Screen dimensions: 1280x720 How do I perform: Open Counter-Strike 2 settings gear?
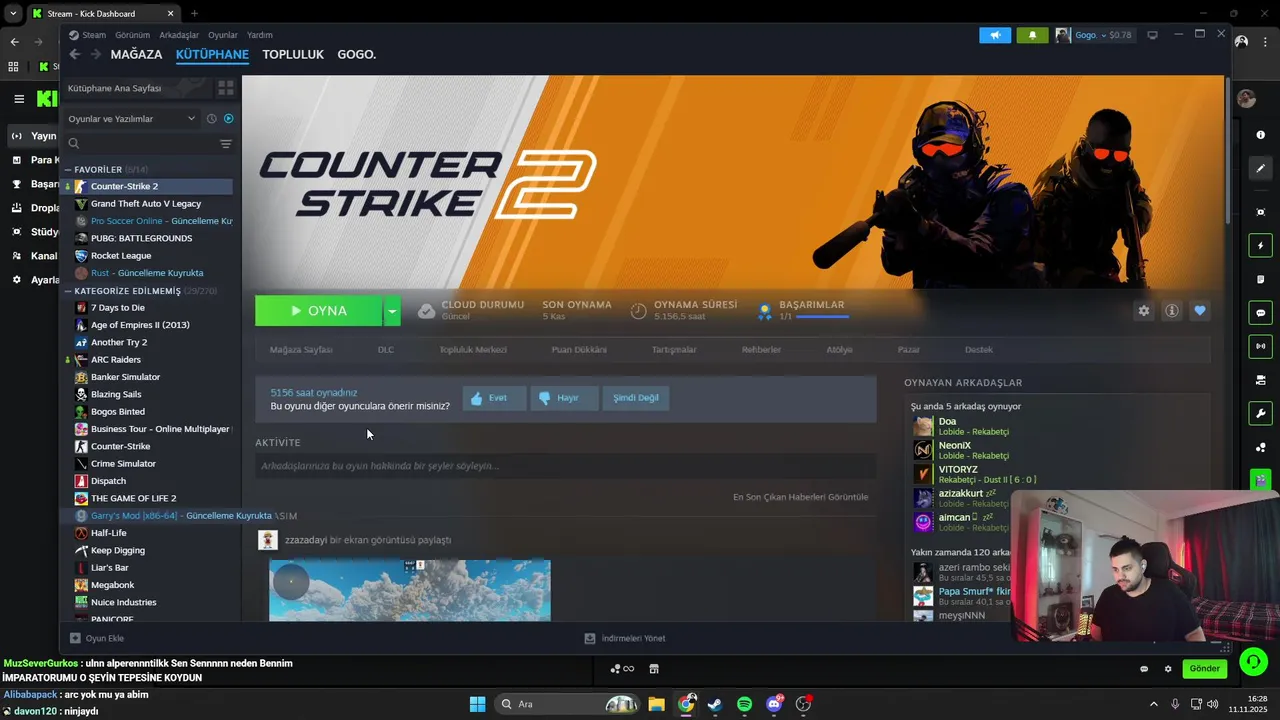pos(1143,311)
